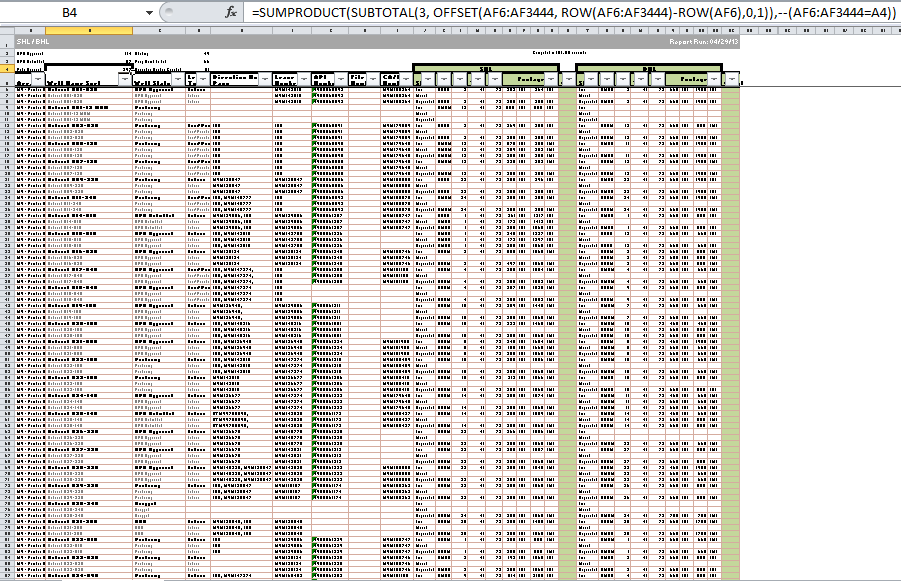Select the highlighted column B header
The image size is (901, 581).
coord(89,30)
